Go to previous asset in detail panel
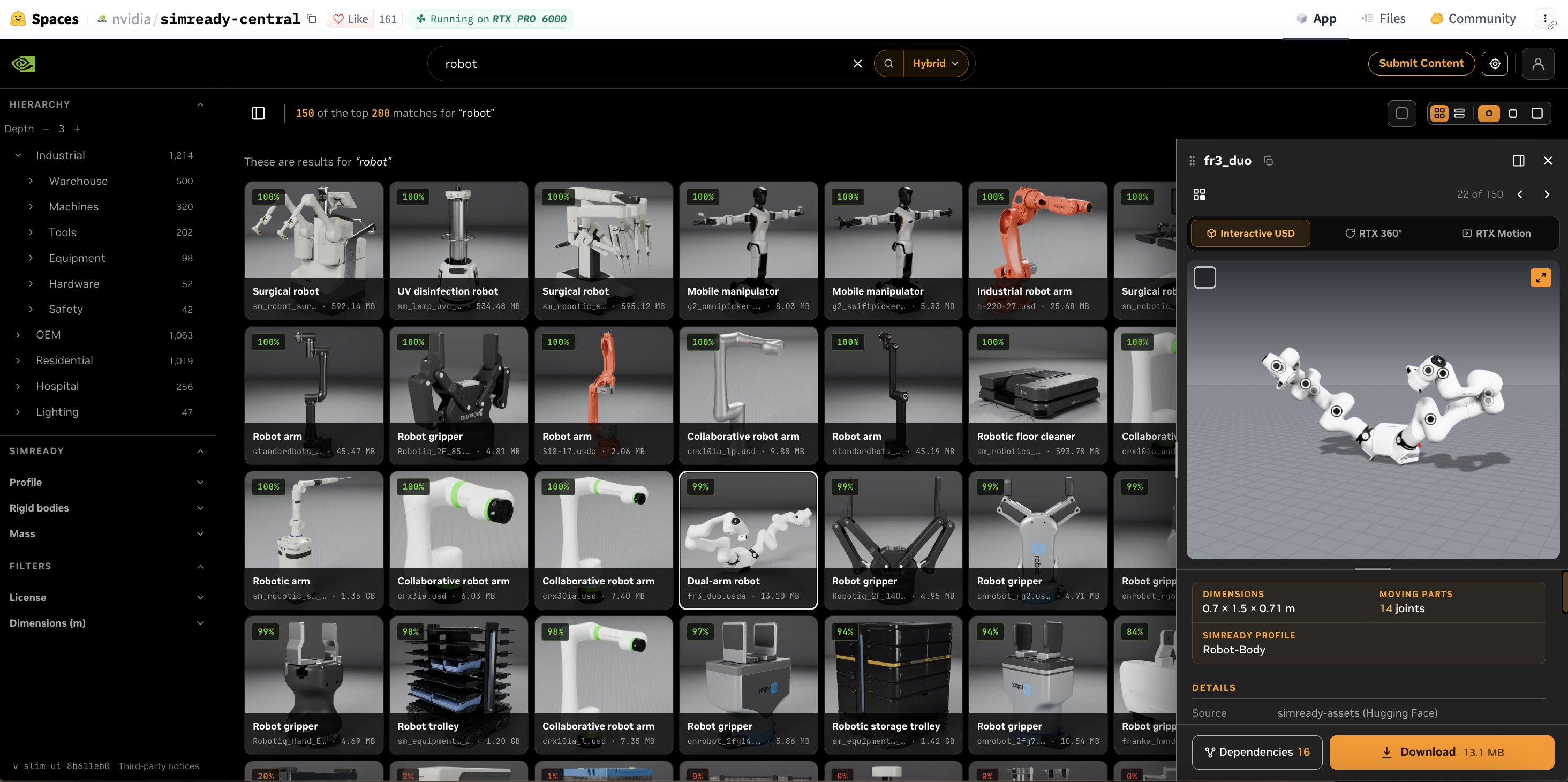The width and height of the screenshot is (1568, 782). point(1519,194)
